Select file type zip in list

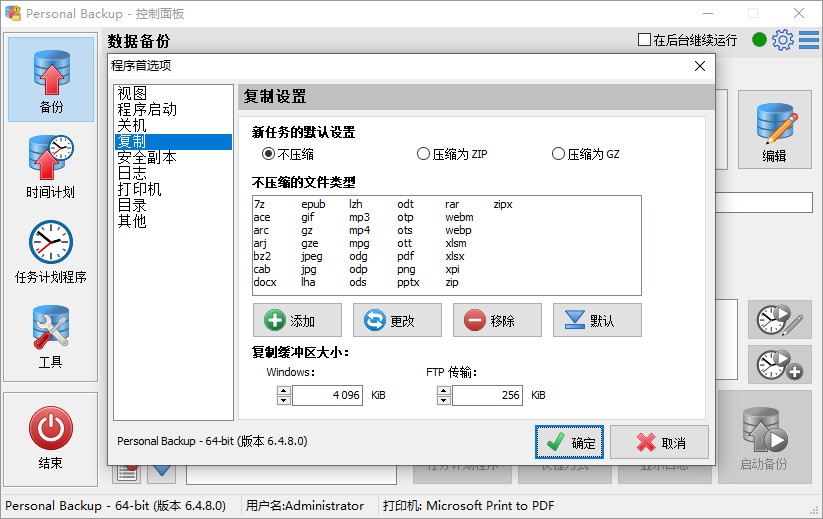point(452,282)
